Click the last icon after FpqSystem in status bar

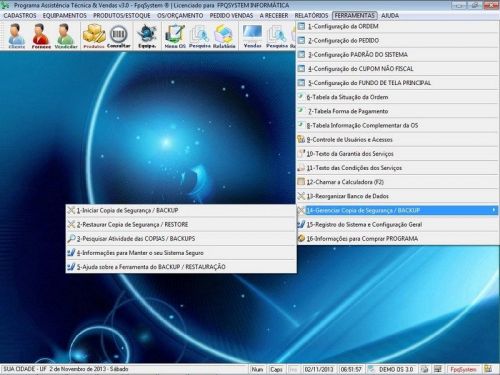point(488,369)
